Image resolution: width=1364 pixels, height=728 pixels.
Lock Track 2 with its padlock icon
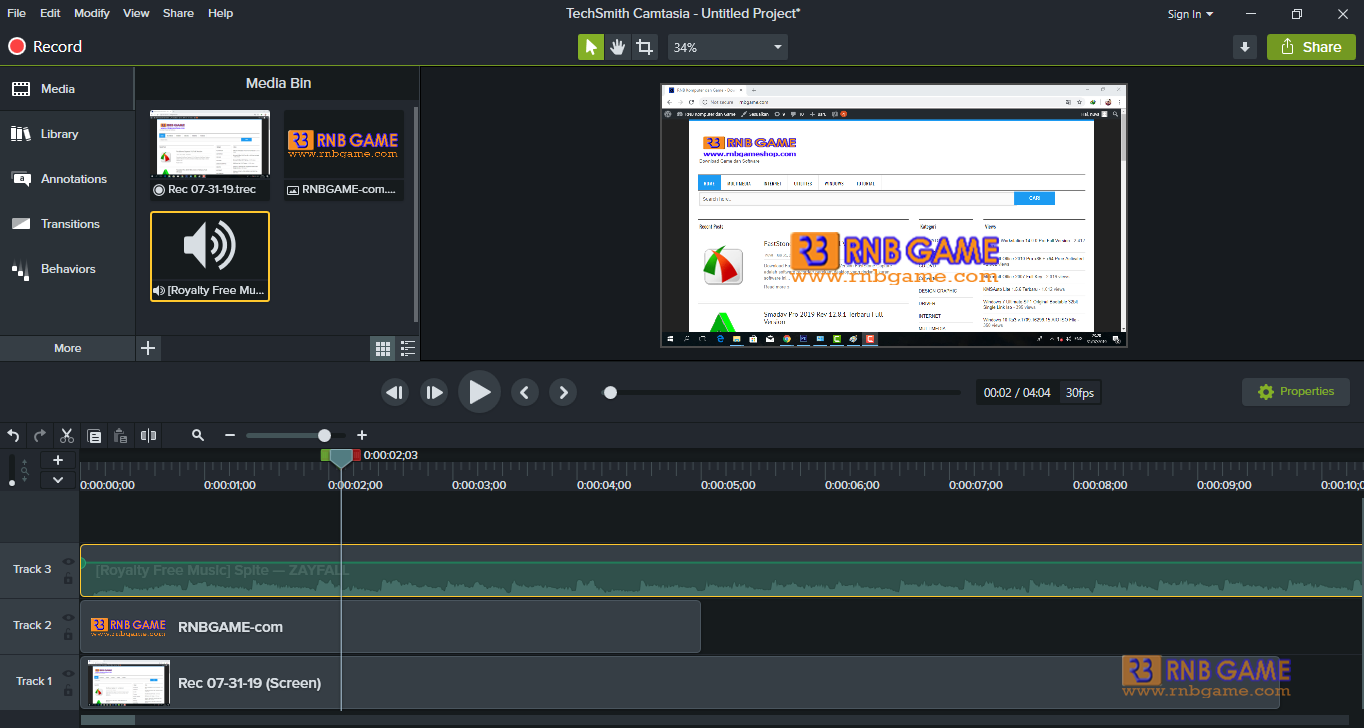68,634
